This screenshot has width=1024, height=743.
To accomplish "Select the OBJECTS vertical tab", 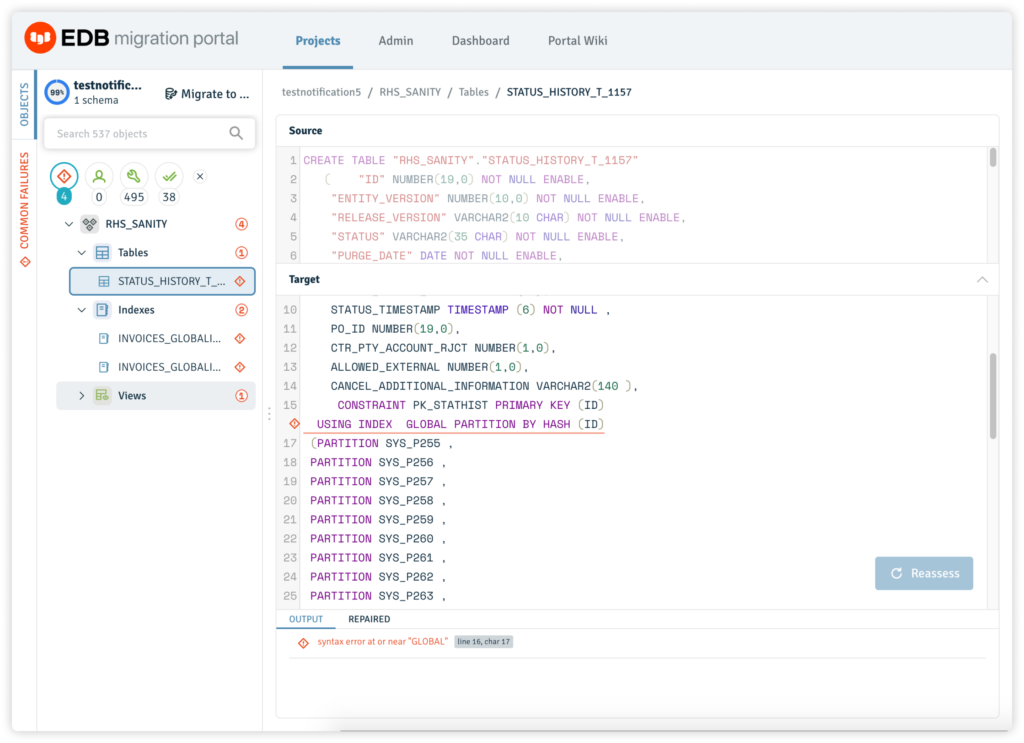I will coord(24,104).
